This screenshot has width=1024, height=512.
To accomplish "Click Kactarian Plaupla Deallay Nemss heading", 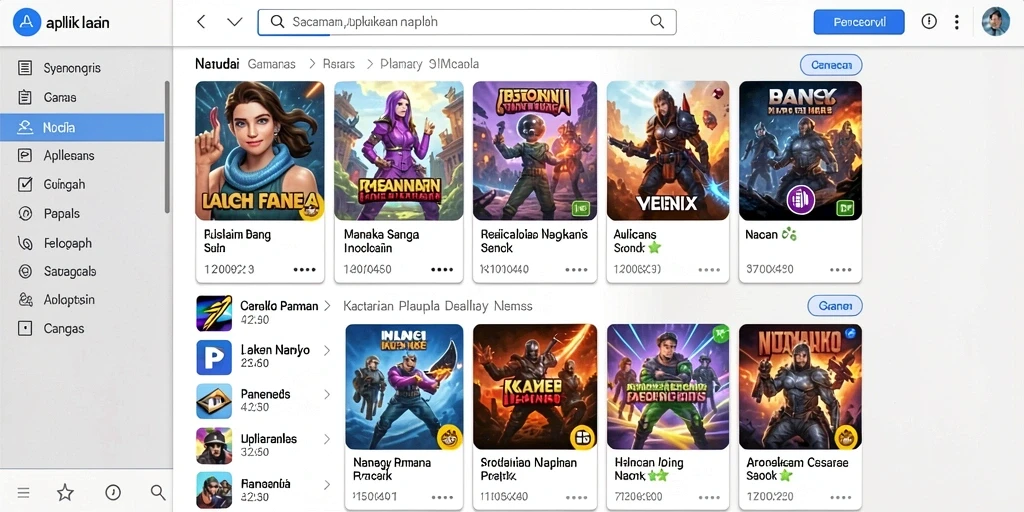I will pyautogui.click(x=438, y=306).
